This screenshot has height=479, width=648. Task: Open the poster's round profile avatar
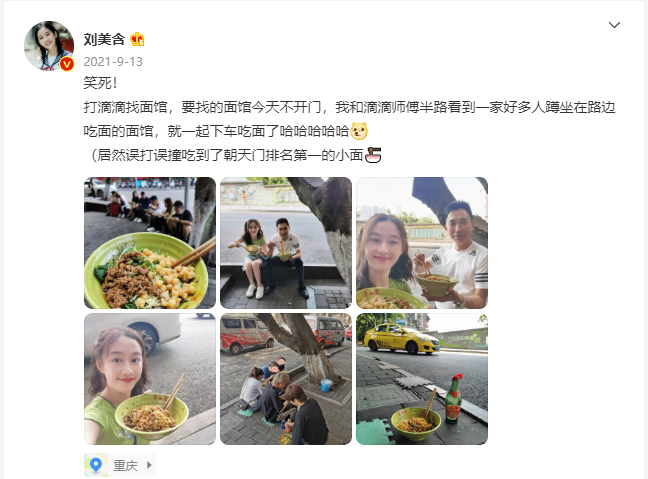point(49,45)
